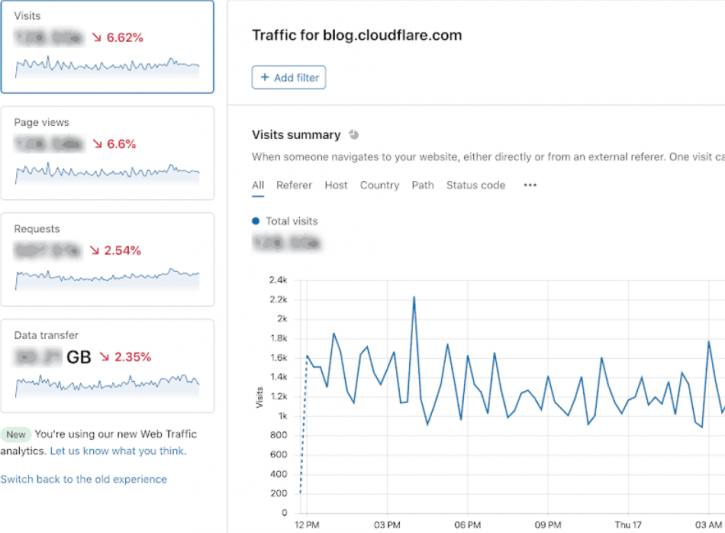The image size is (725, 533).
Task: Select the Page views metric card
Action: pyautogui.click(x=107, y=153)
